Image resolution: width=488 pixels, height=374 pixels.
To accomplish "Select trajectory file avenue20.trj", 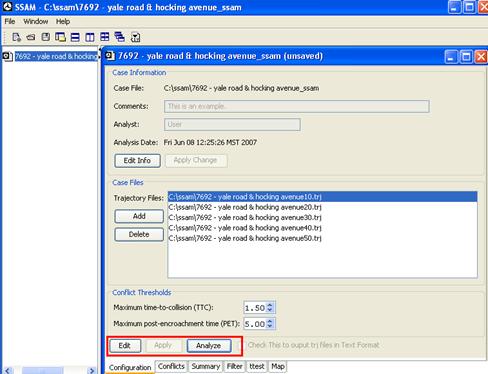I will [x=322, y=207].
